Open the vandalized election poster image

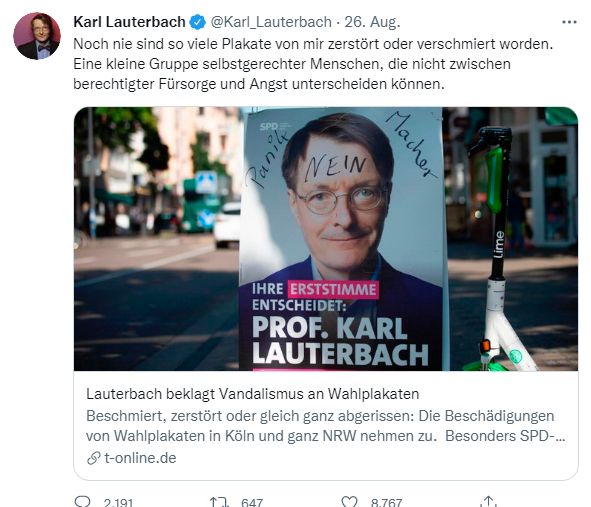coord(326,239)
